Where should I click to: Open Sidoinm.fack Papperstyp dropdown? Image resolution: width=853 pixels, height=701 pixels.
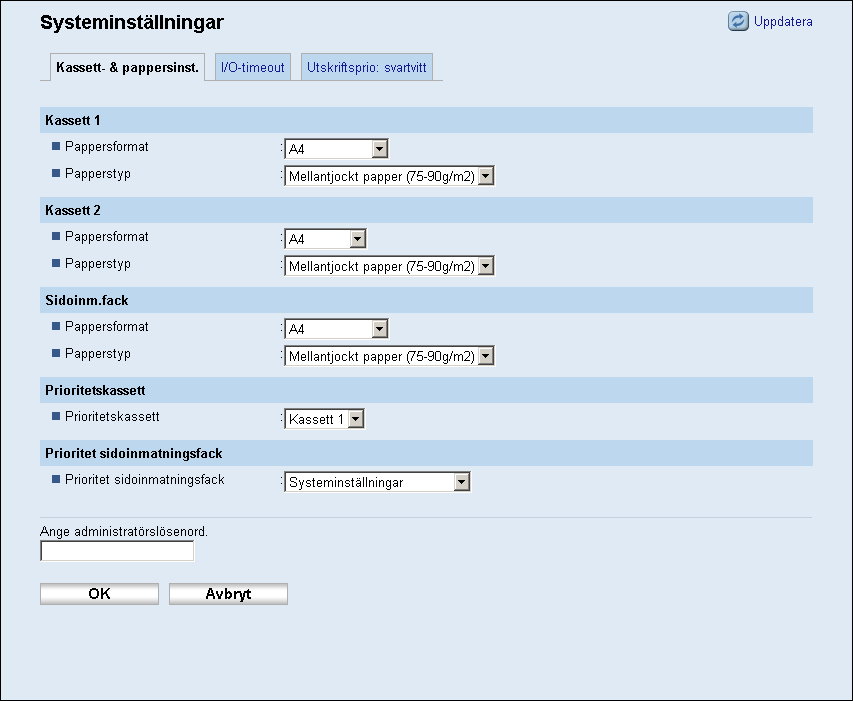389,356
